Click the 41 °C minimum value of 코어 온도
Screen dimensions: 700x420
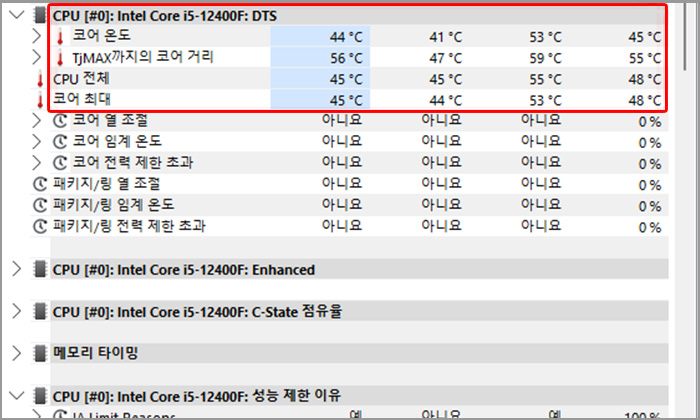pyautogui.click(x=446, y=37)
